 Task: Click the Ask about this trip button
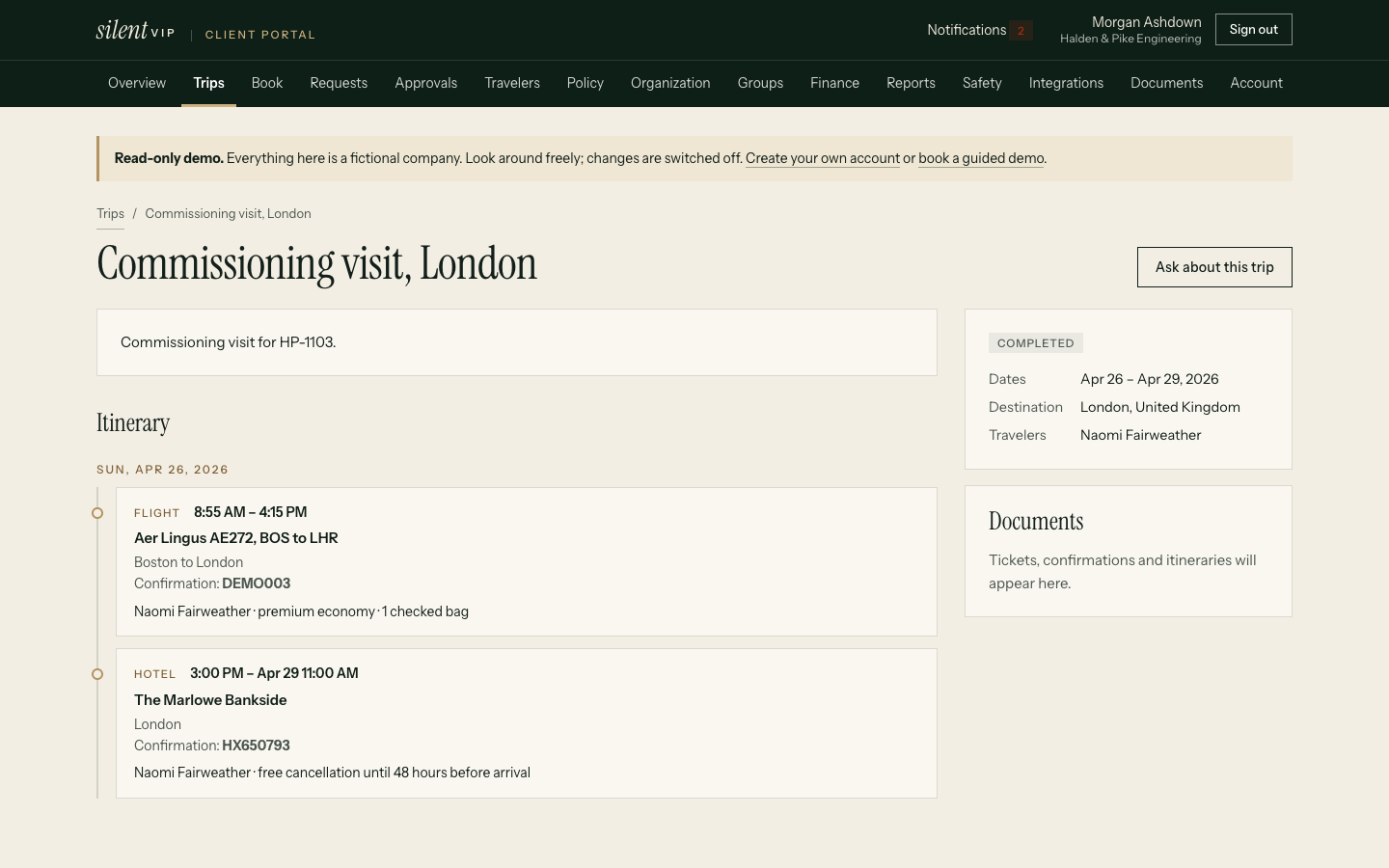[x=1214, y=267]
